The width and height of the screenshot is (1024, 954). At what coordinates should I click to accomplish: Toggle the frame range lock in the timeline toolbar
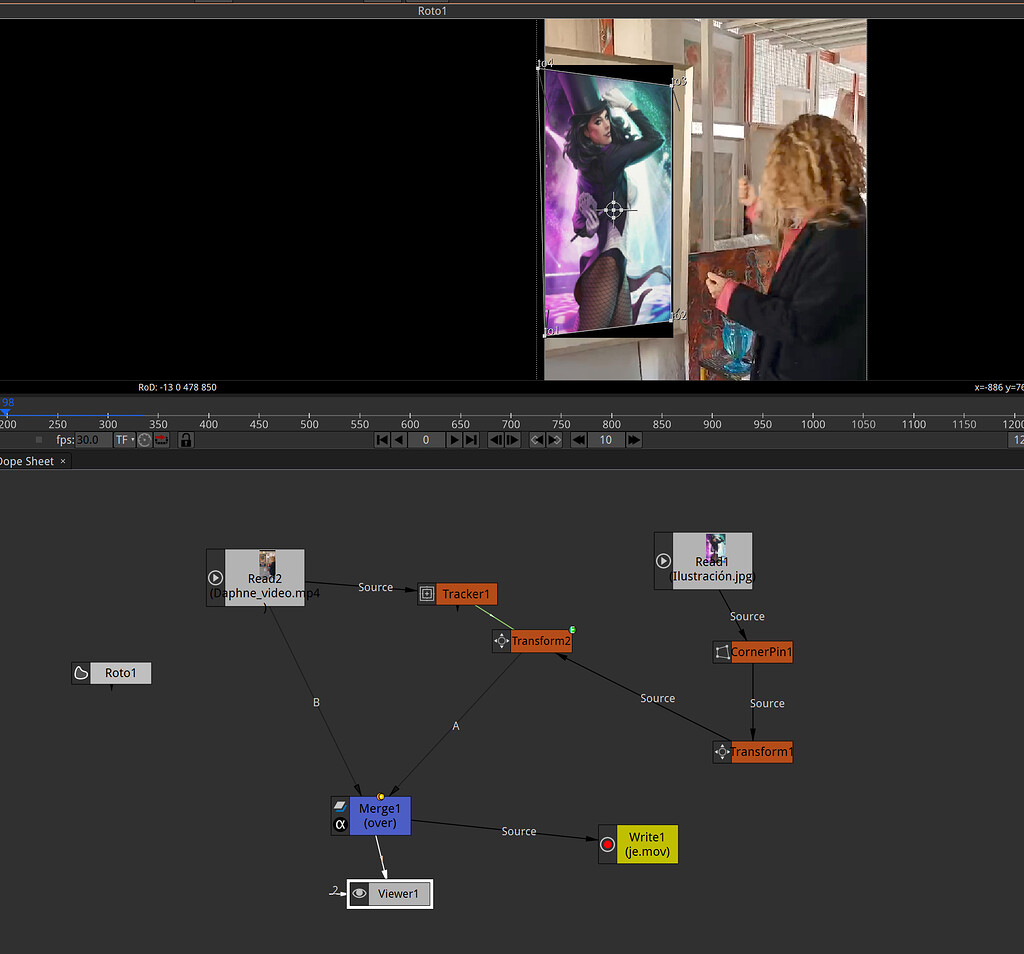tap(186, 440)
